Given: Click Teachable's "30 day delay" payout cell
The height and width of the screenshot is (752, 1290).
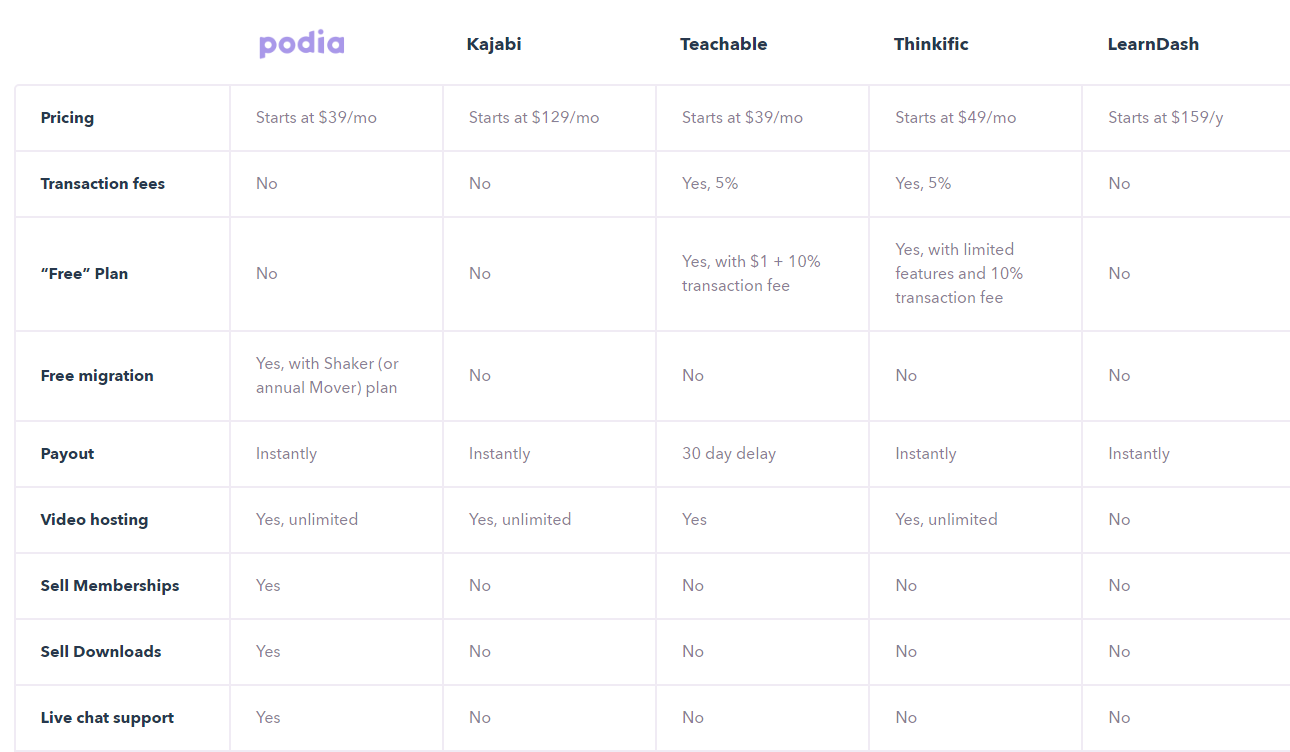Looking at the screenshot, I should coord(729,454).
